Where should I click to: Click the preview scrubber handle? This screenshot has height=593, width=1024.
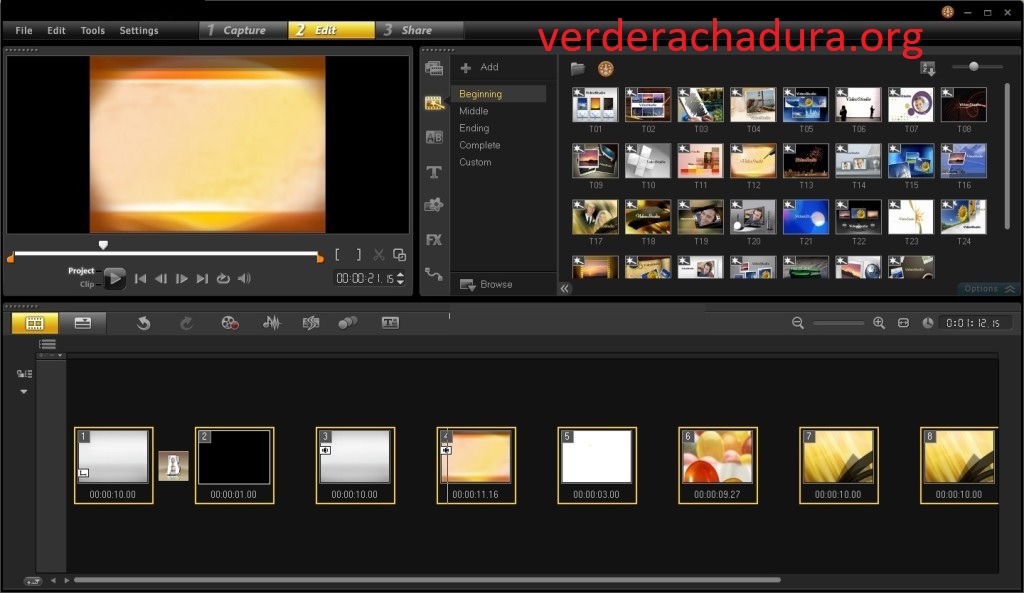[103, 245]
